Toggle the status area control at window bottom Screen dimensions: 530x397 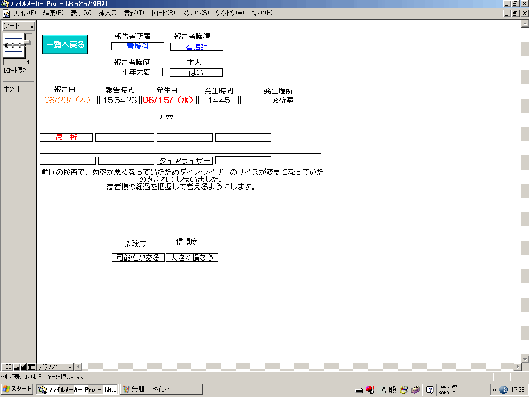[x=31, y=367]
